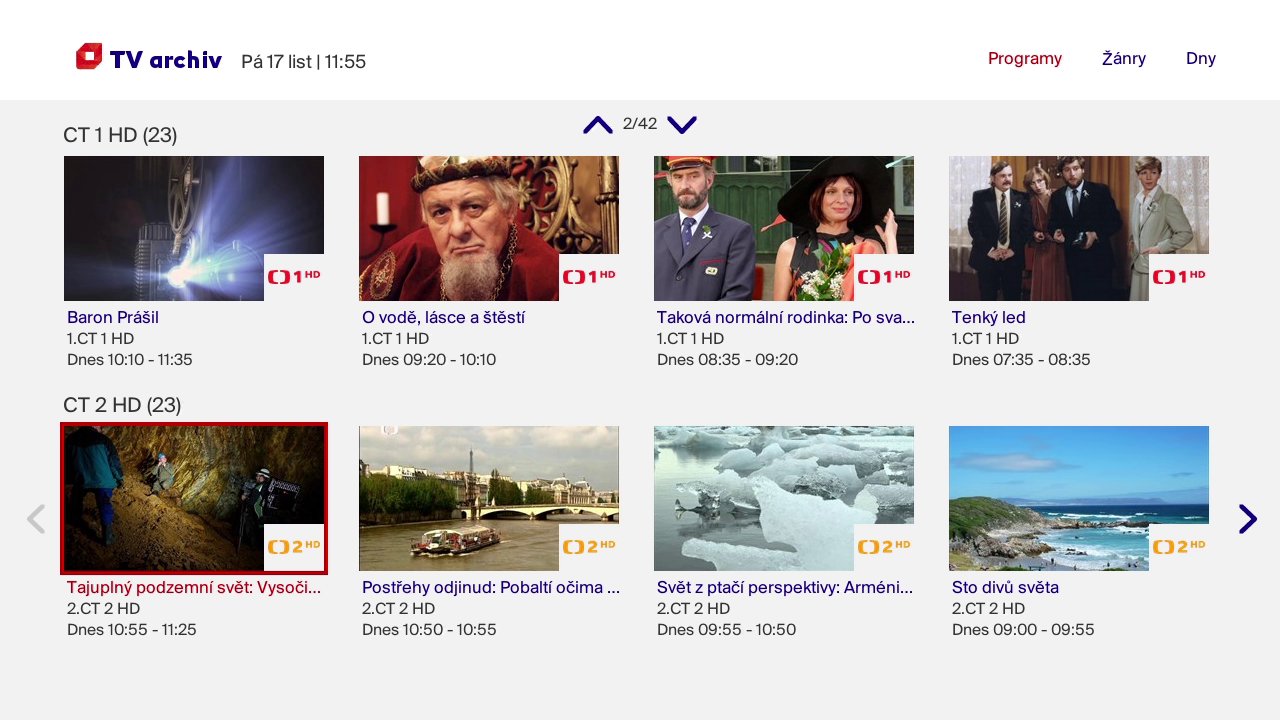
Task: Click ČT1 HD logo on Taková normální rodinka
Action: pos(884,277)
